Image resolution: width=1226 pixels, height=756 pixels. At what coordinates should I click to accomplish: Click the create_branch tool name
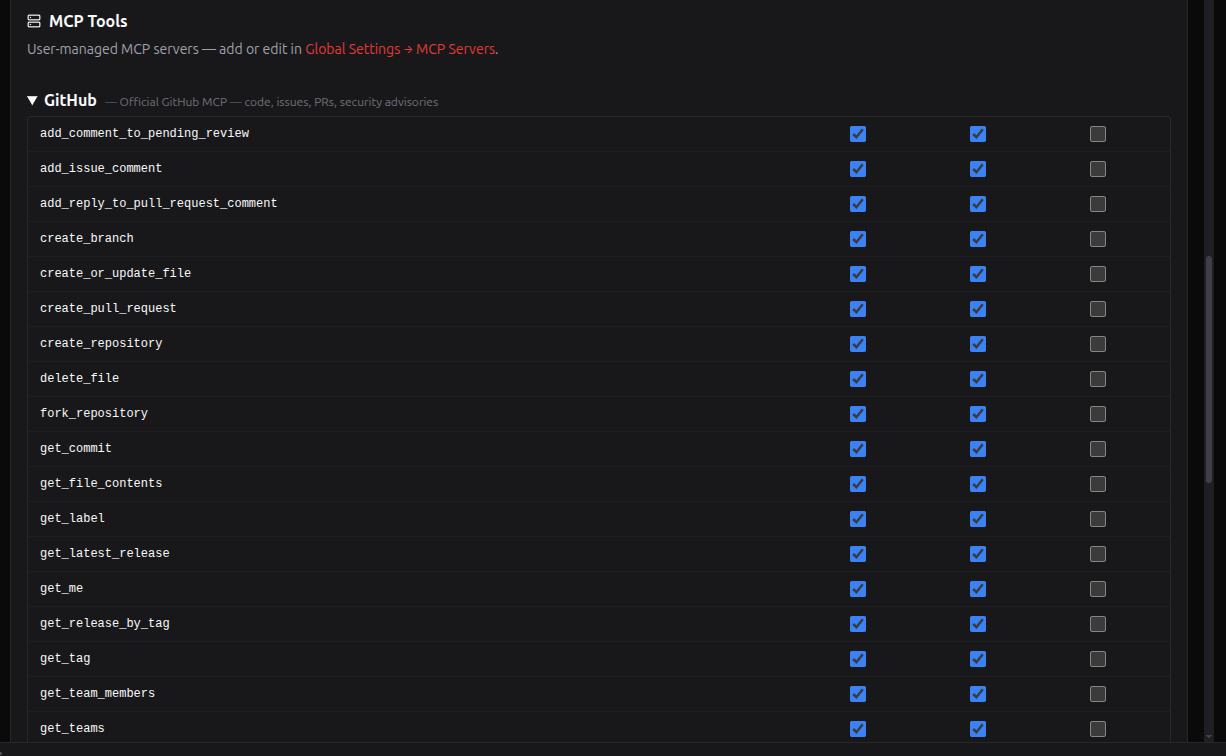(87, 238)
